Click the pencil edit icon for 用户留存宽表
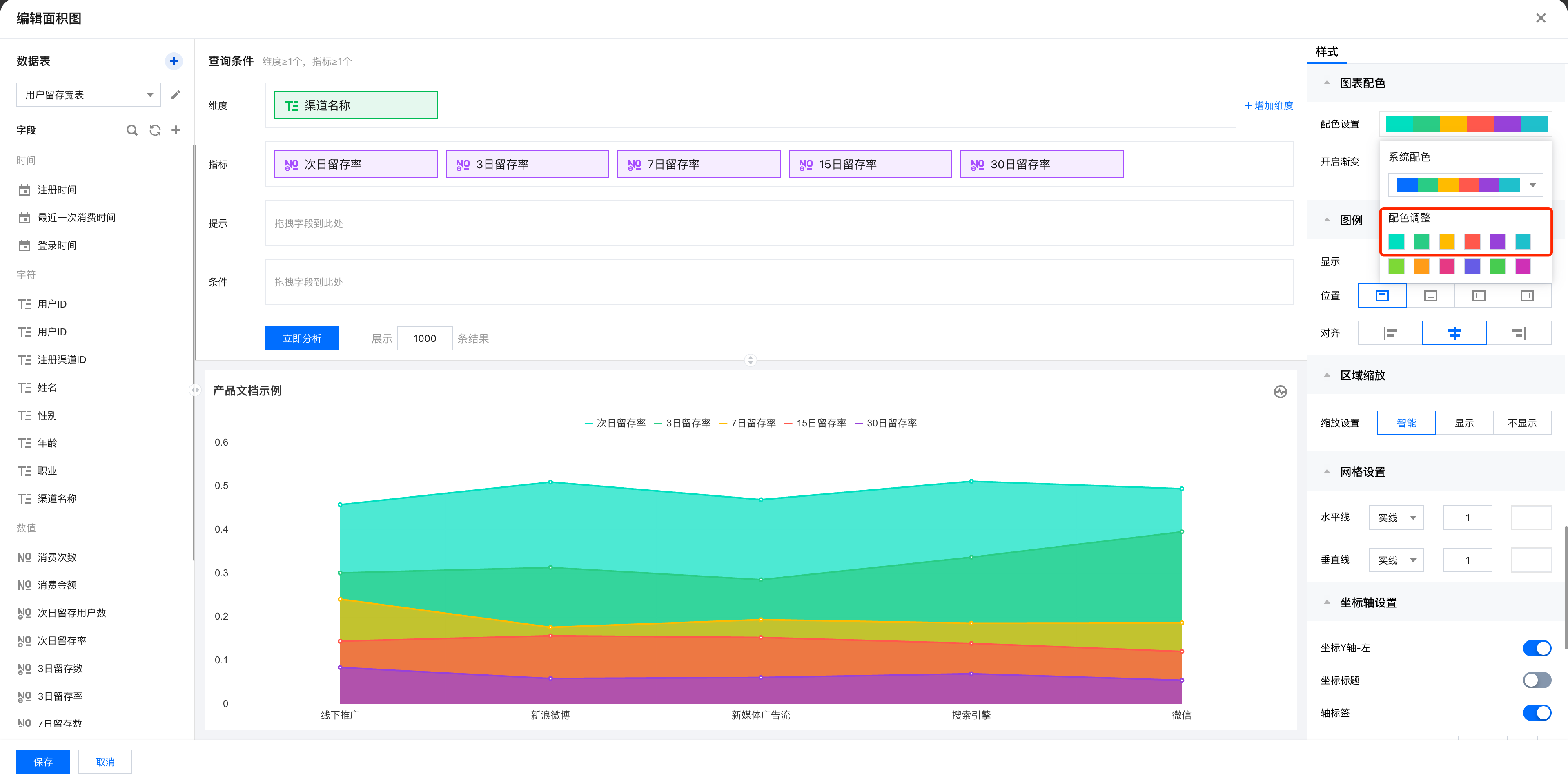Screen dimensions: 1568x781 (x=176, y=94)
